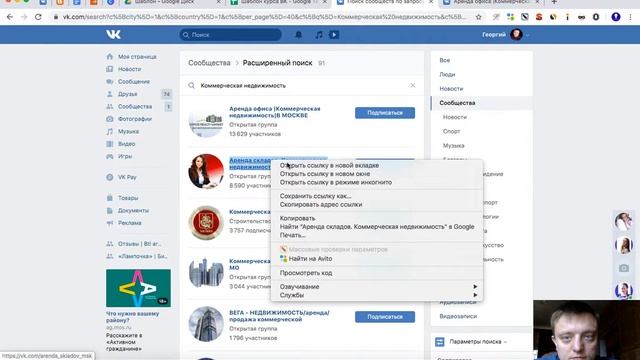The height and width of the screenshot is (360, 640).
Task: Focus the VK header Поиск field
Action: coord(231,35)
